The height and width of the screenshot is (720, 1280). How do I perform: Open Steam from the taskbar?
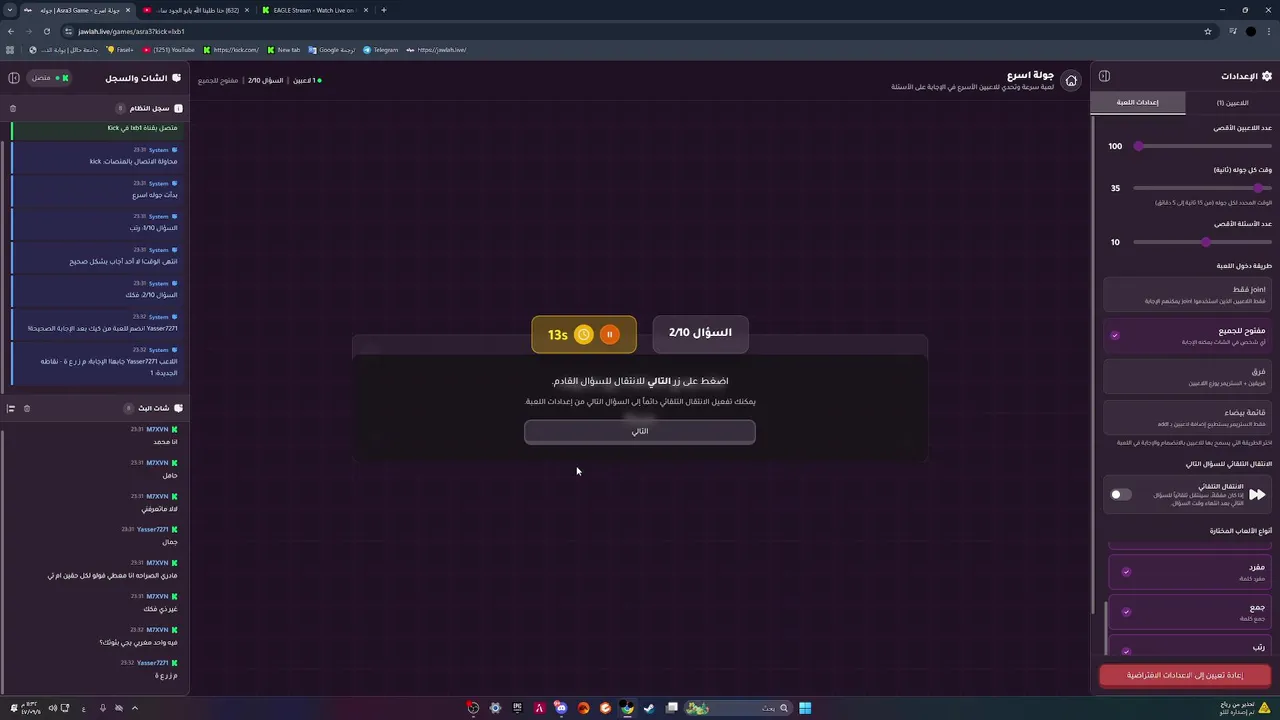649,708
